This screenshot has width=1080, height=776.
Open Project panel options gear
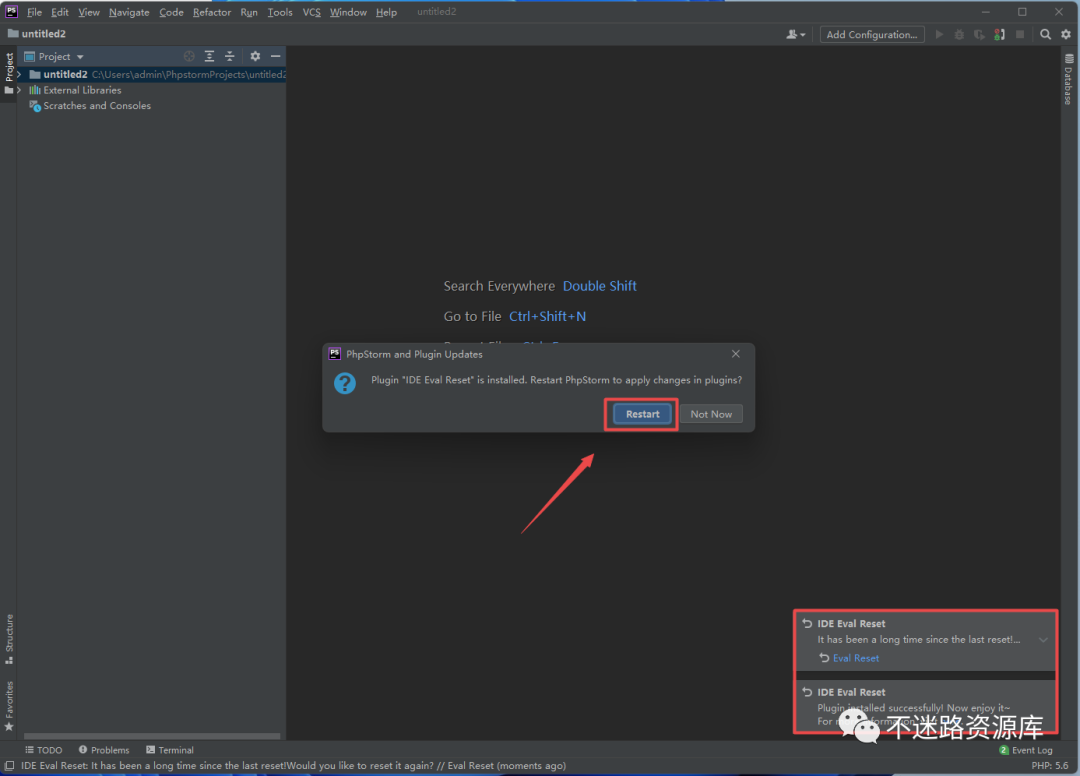click(x=255, y=56)
